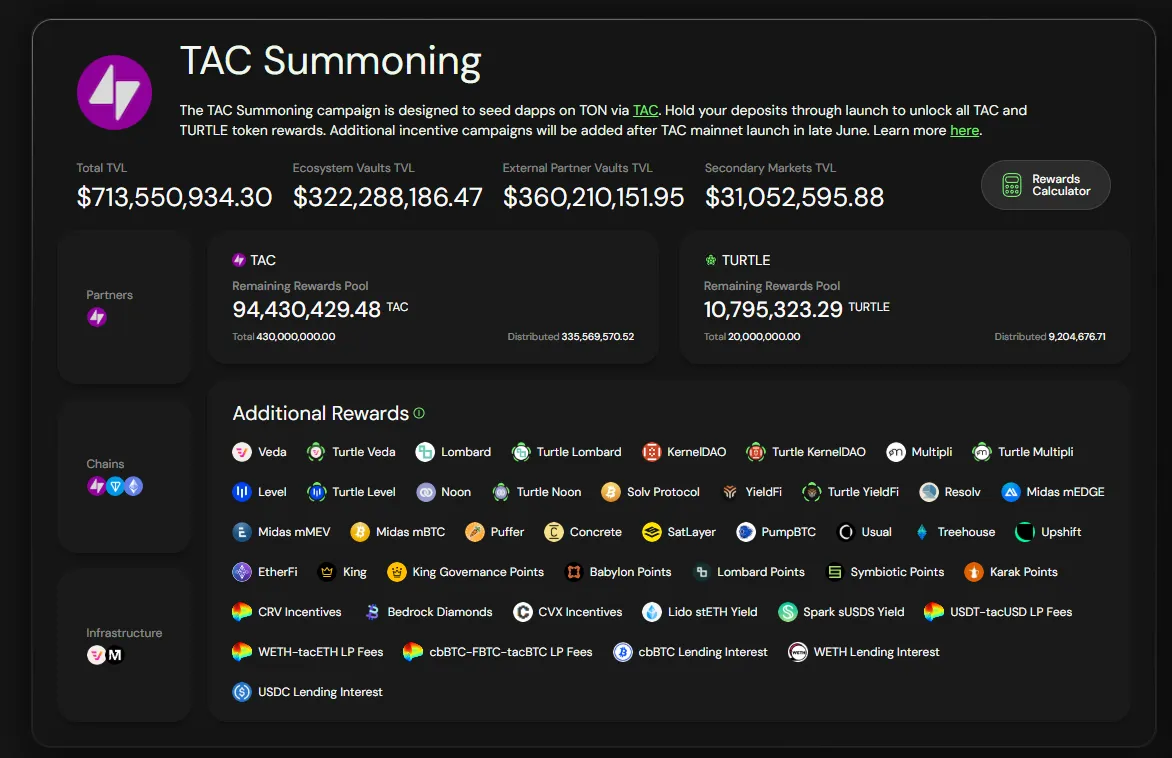The height and width of the screenshot is (758, 1172).
Task: Click the Ethereum chain icon under Chains
Action: [x=133, y=486]
